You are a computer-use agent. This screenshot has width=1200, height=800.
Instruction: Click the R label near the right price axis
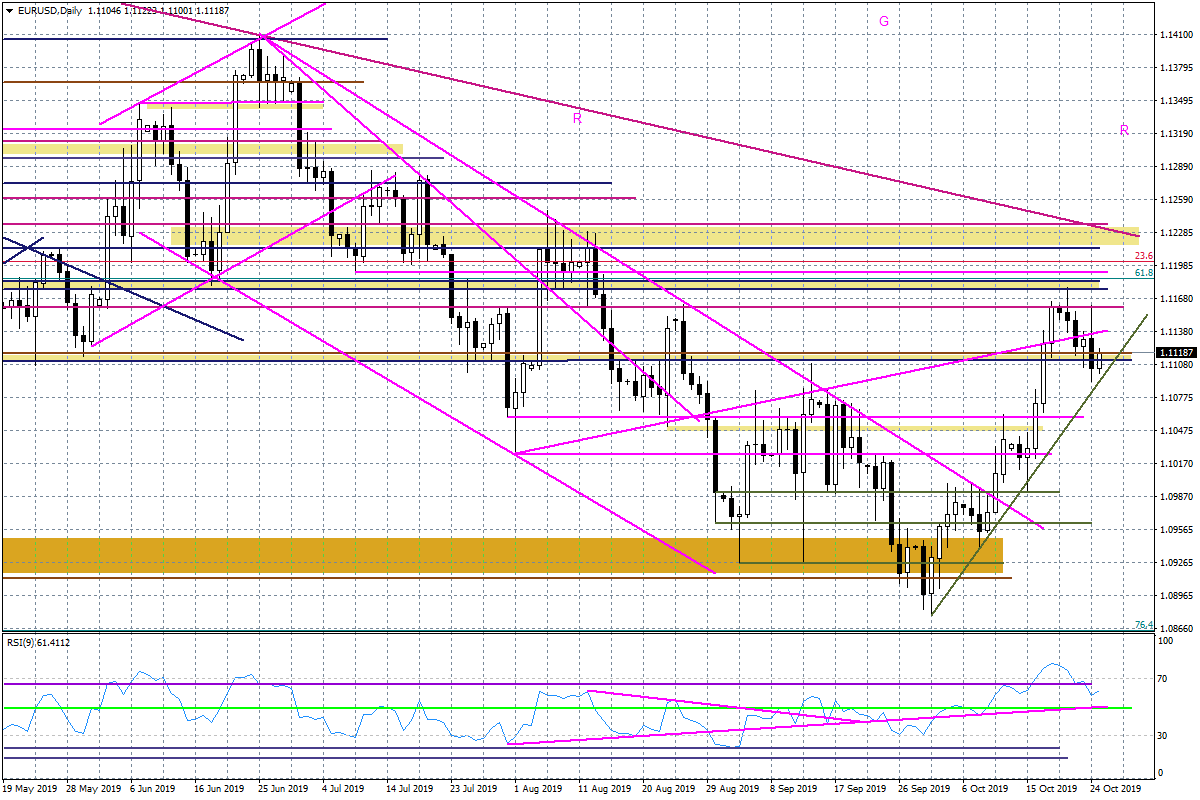click(x=1124, y=130)
